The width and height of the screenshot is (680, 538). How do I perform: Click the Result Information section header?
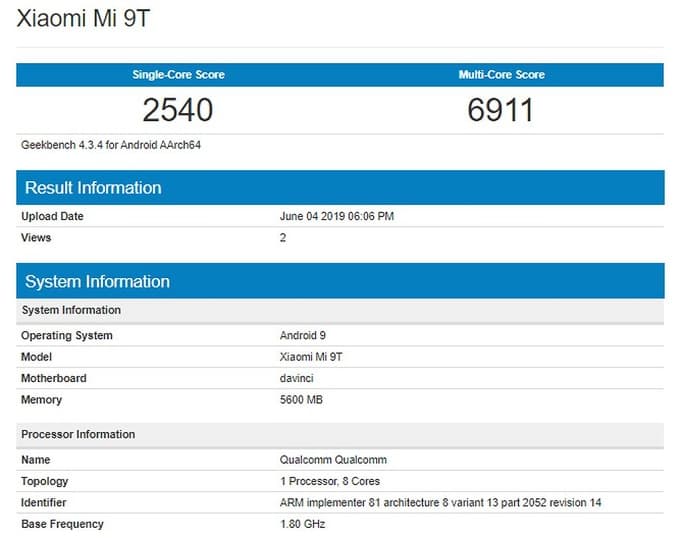(340, 187)
